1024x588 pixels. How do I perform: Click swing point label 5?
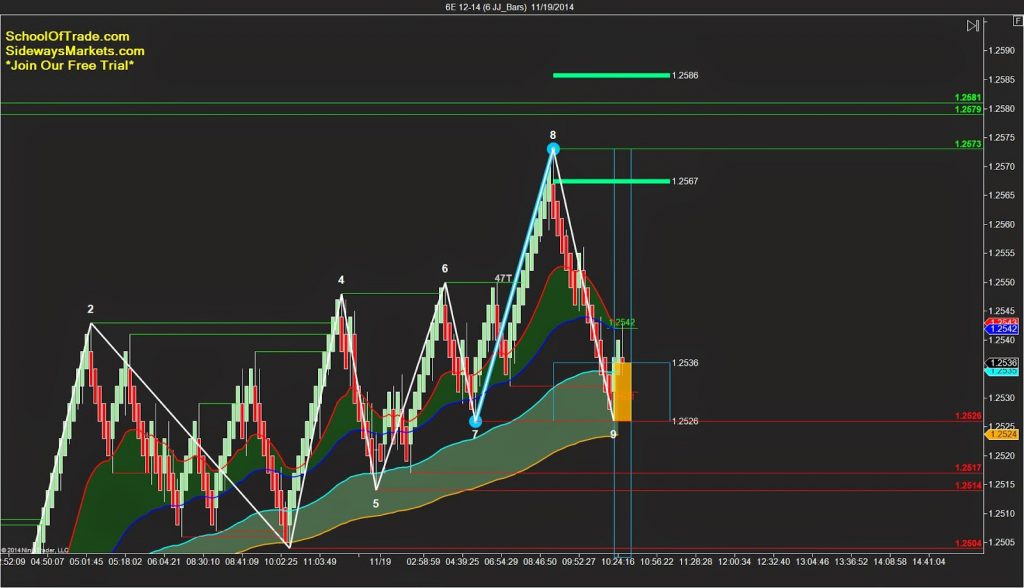click(x=376, y=504)
